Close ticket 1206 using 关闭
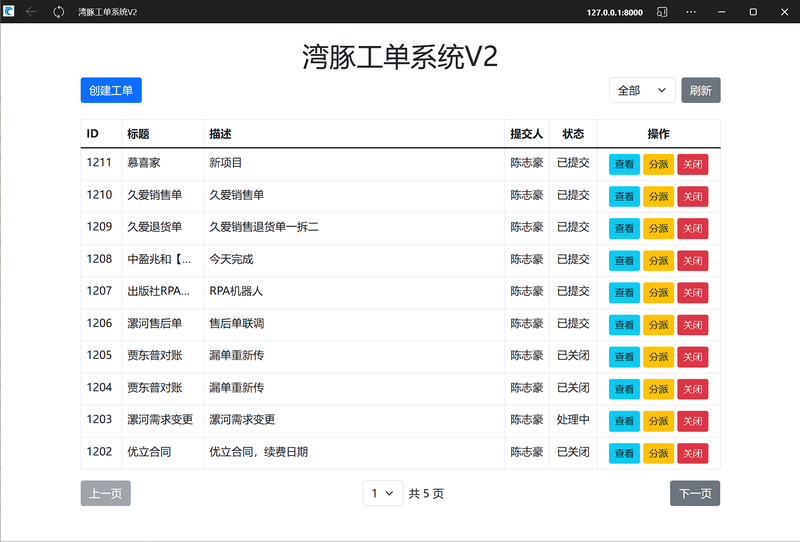This screenshot has height=542, width=800. tap(692, 325)
